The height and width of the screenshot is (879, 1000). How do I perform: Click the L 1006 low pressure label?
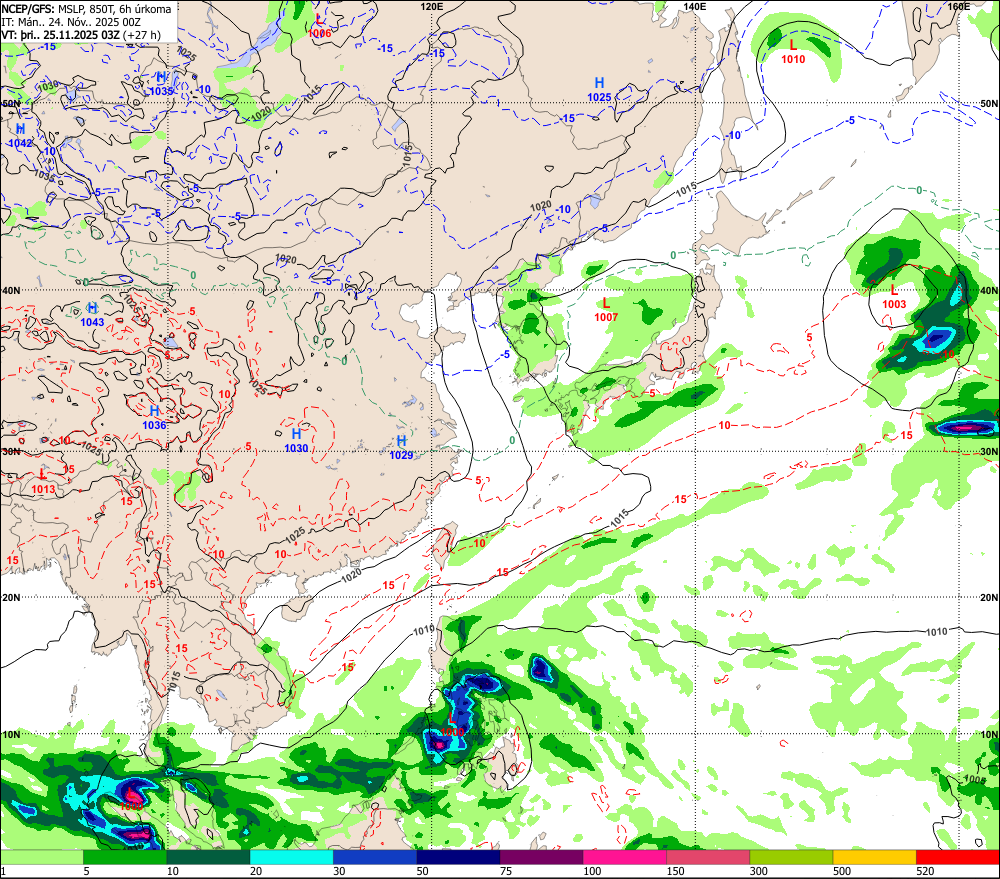pyautogui.click(x=320, y=26)
